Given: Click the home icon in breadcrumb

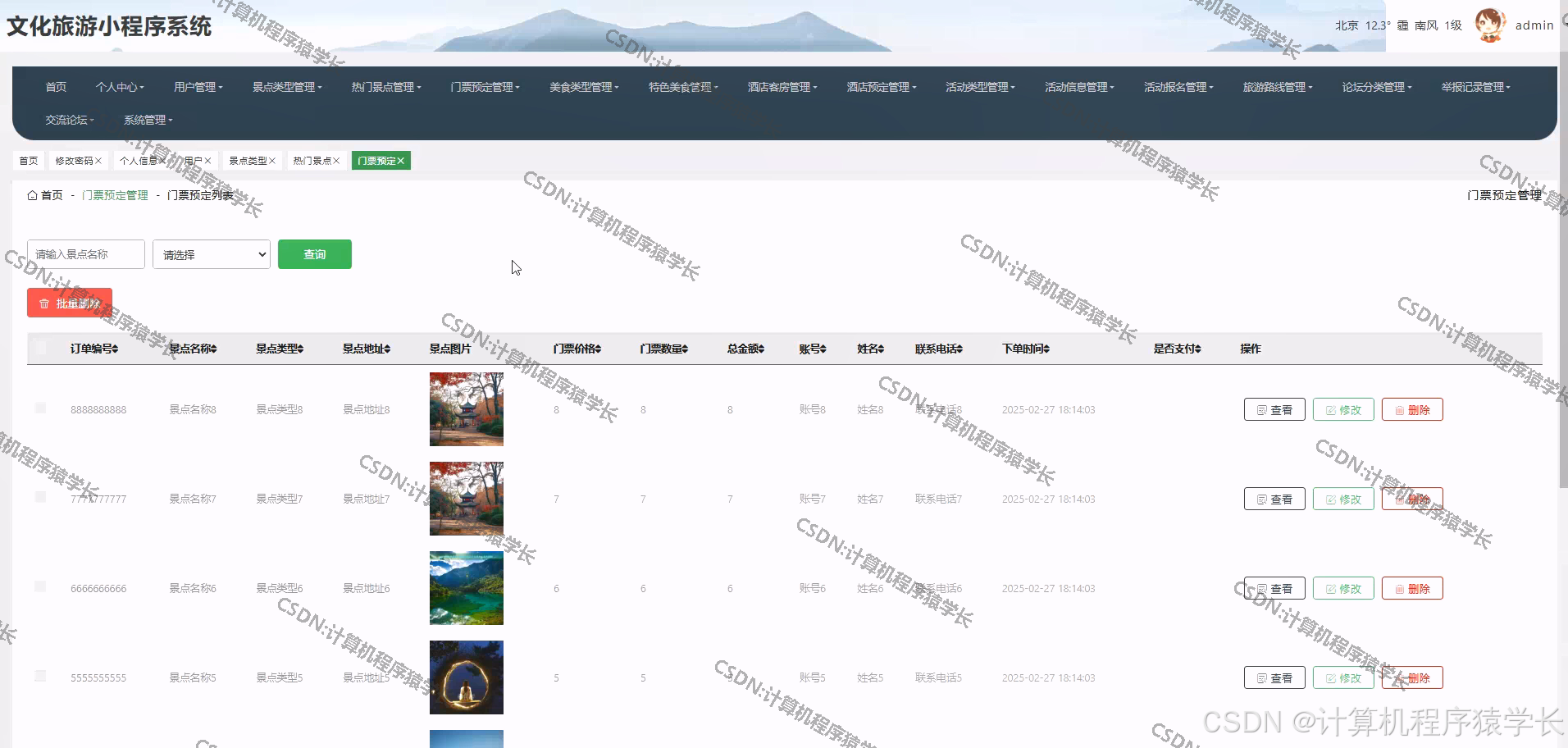Looking at the screenshot, I should tap(32, 195).
